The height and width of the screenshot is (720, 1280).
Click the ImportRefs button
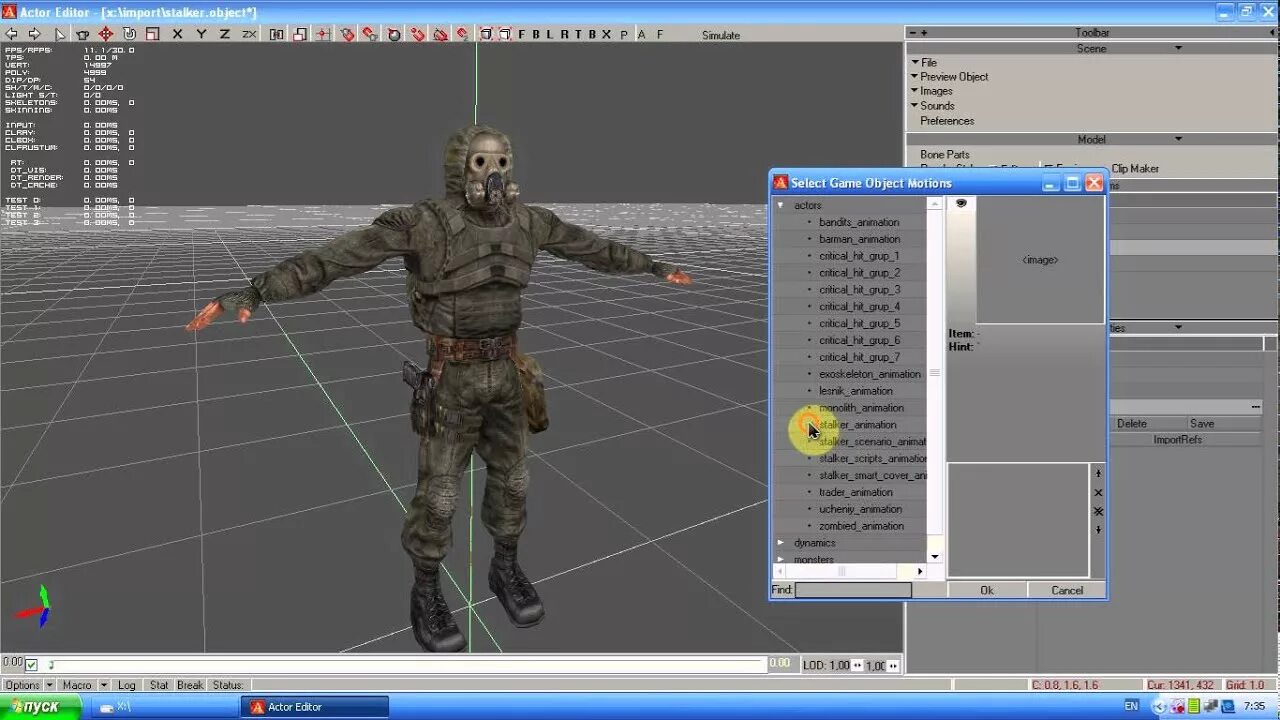tap(1178, 439)
